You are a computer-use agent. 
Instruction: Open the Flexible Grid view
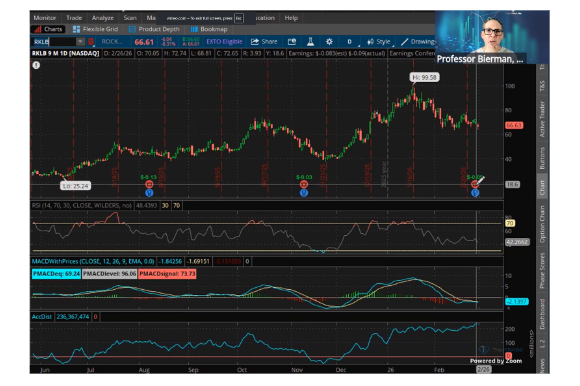pos(95,29)
